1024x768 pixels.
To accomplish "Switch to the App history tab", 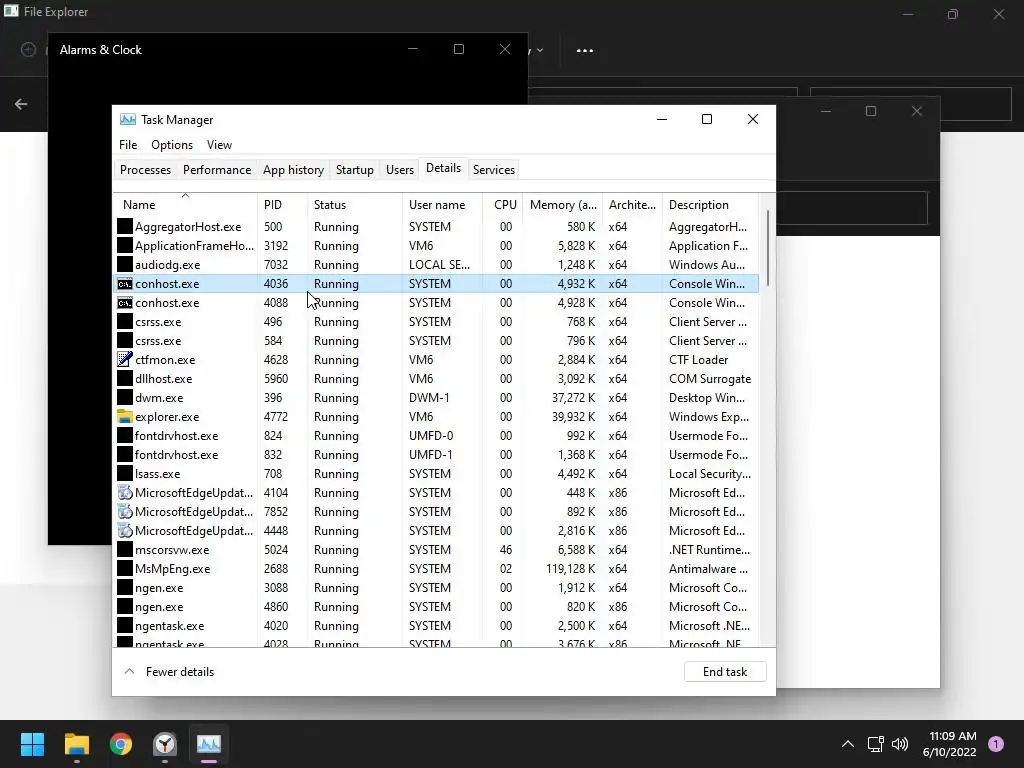I will pos(293,170).
